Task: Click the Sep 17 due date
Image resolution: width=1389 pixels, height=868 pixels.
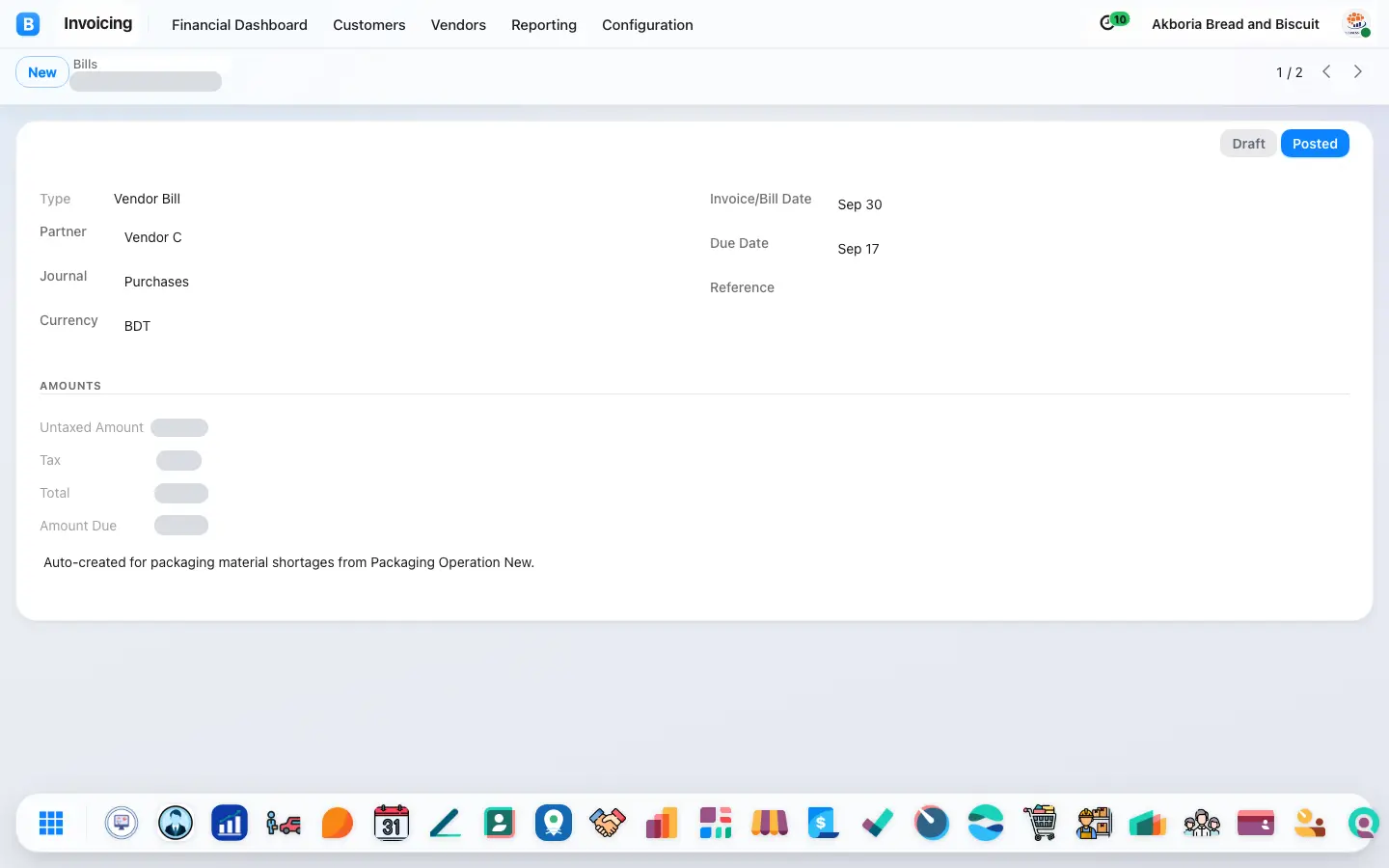Action: click(x=858, y=249)
